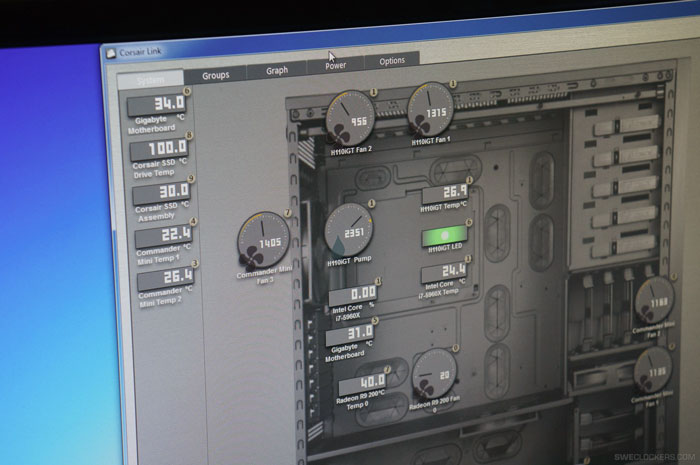Image resolution: width=700 pixels, height=465 pixels.
Task: Click the 'H110iGT Fan 2' label text
Action: pyautogui.click(x=351, y=151)
